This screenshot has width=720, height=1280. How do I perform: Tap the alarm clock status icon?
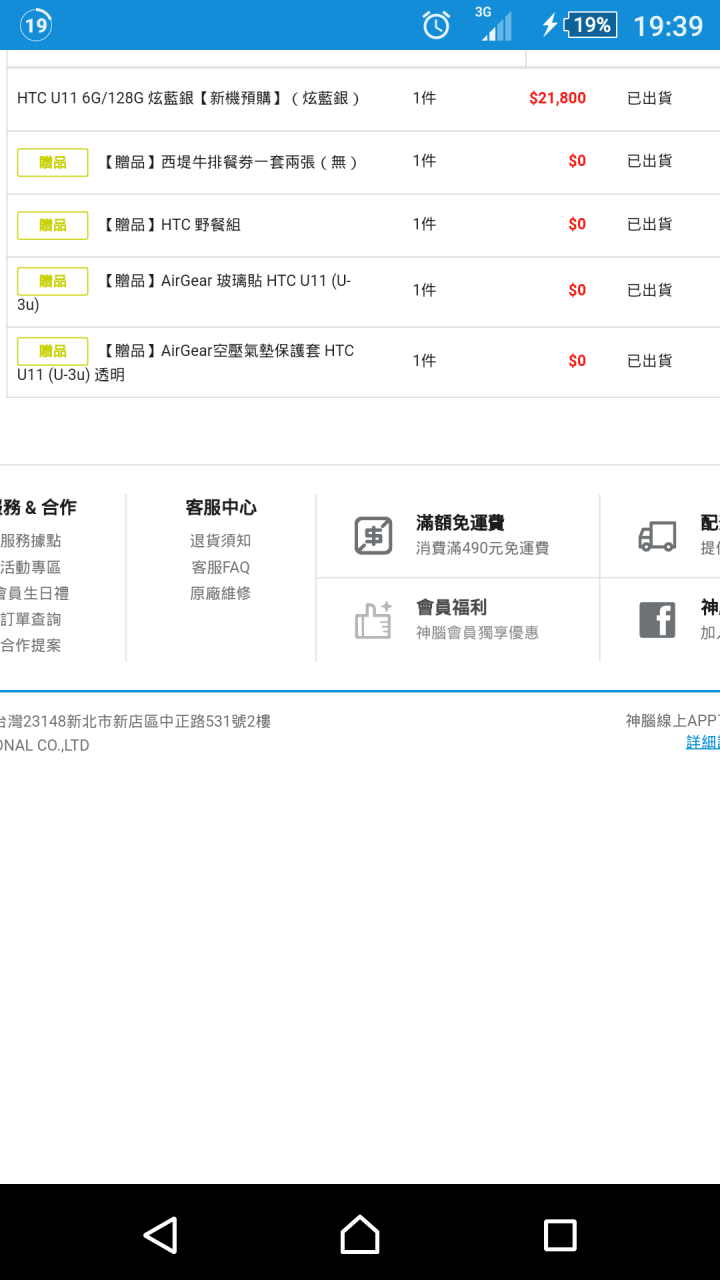click(436, 25)
